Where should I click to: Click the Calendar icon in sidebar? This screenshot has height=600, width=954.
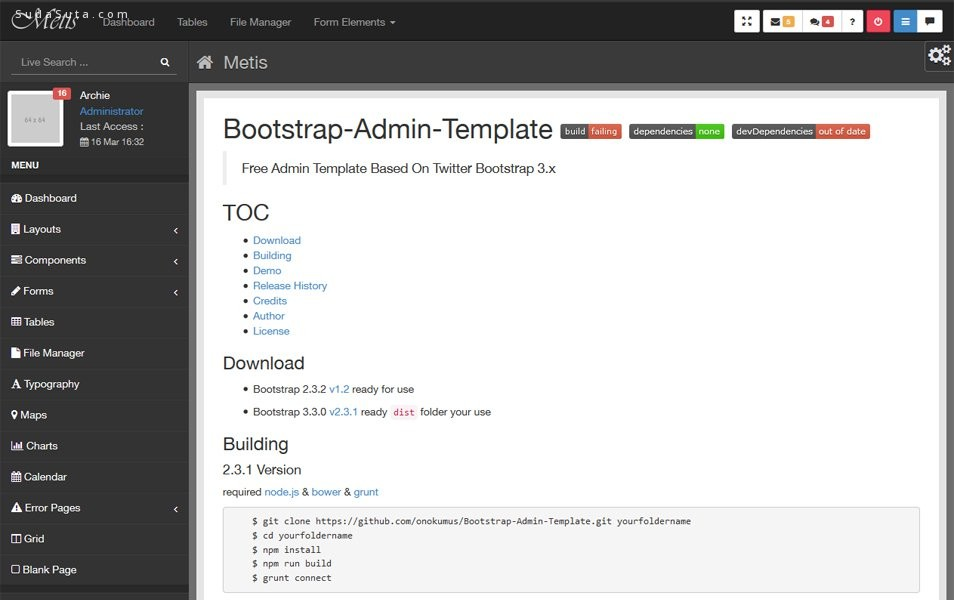16,476
